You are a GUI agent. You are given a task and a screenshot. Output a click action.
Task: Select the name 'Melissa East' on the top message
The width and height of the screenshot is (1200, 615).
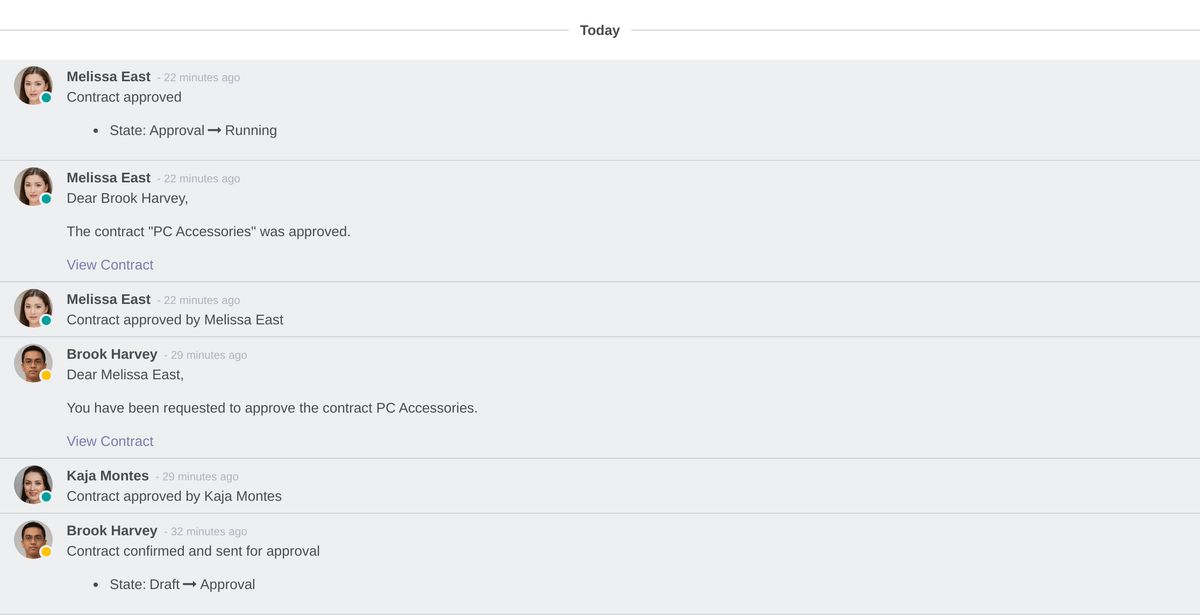pos(108,76)
